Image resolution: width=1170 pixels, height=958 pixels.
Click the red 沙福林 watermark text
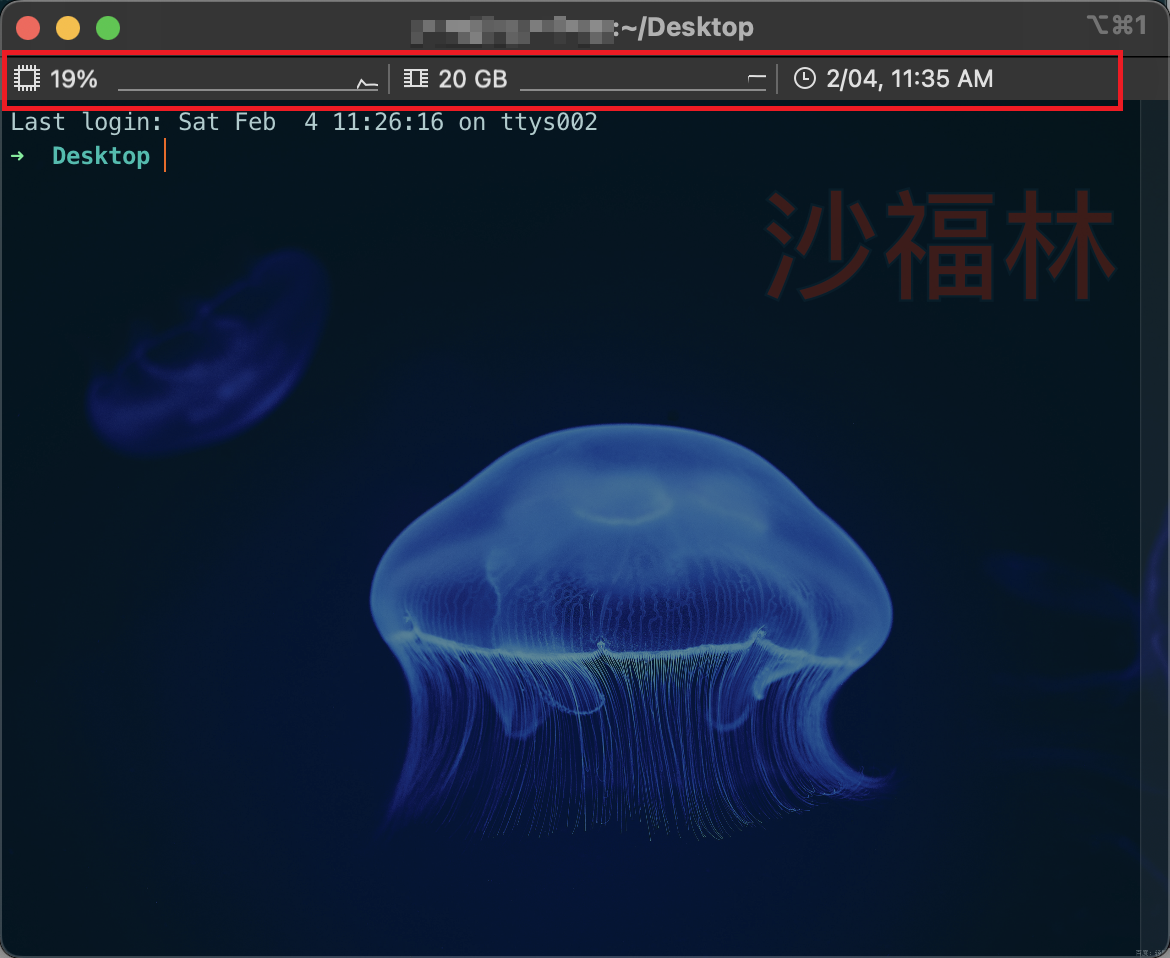pyautogui.click(x=939, y=246)
